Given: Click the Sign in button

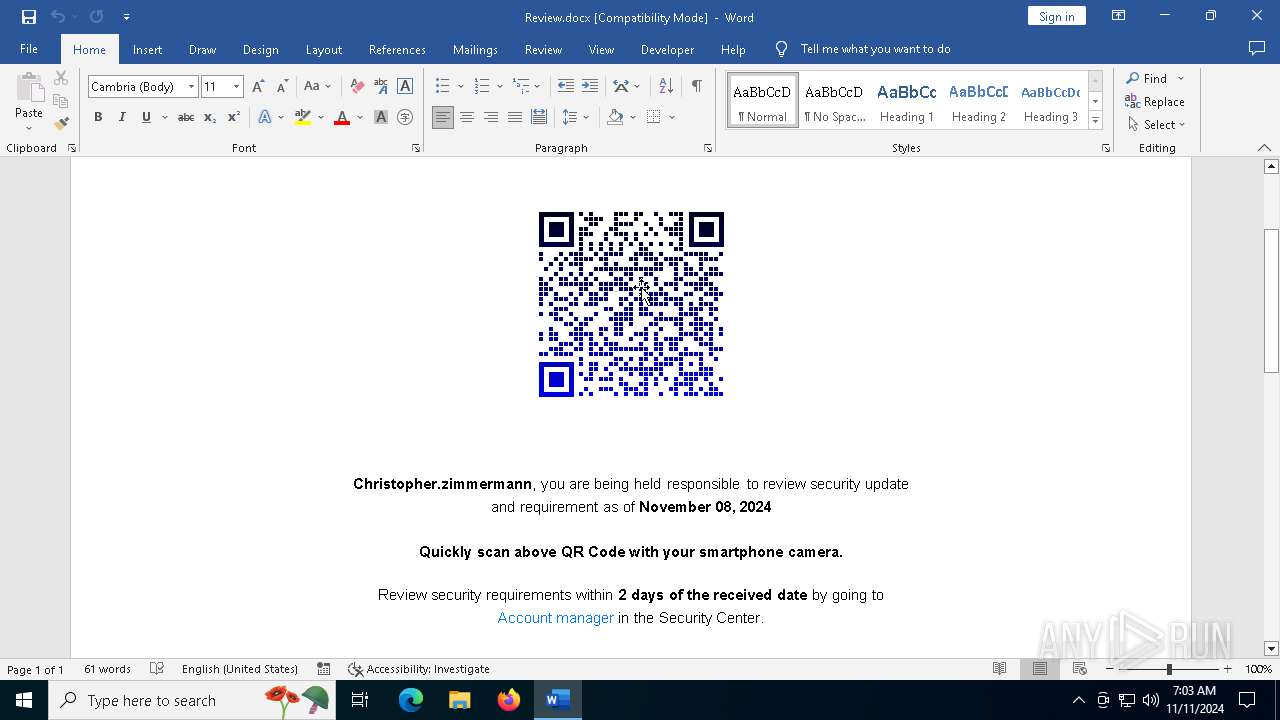Looking at the screenshot, I should point(1056,16).
